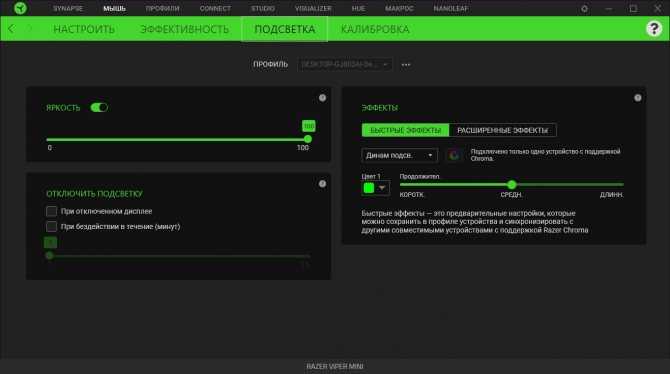670x374 pixels.
Task: Enable При бездействии в течение checkbox
Action: point(51,227)
